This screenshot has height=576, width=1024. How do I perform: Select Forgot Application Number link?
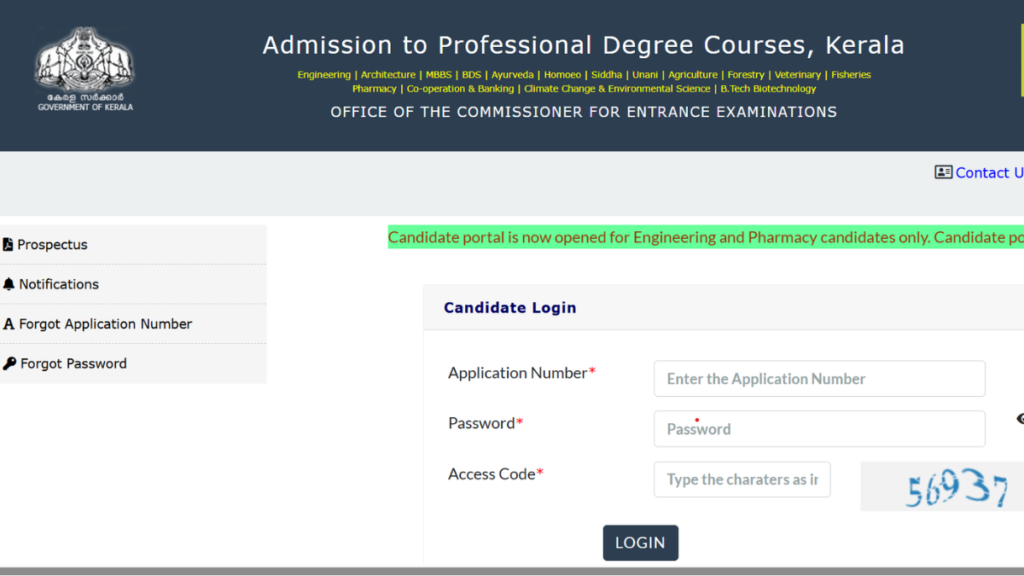(105, 324)
